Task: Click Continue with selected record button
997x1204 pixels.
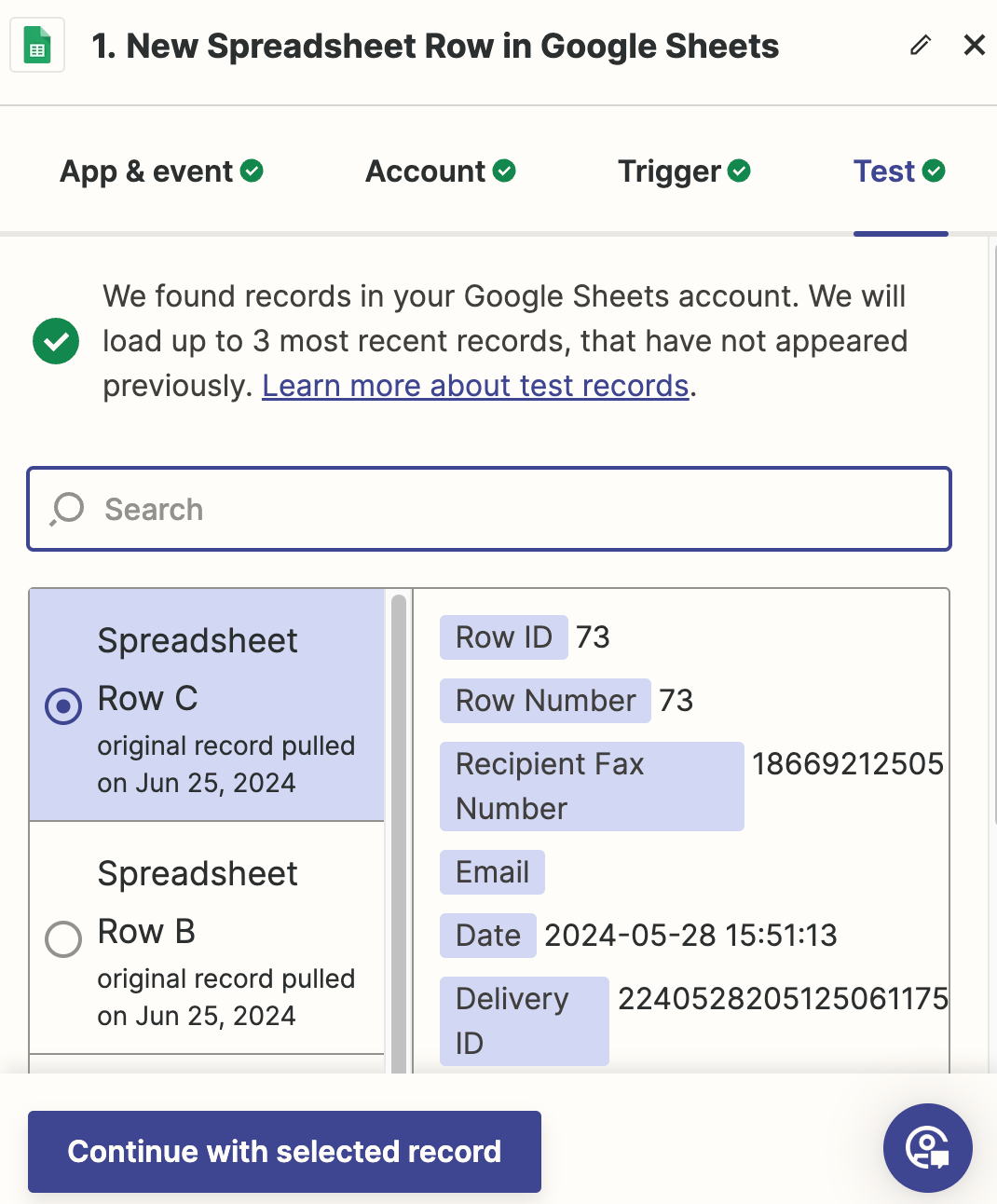Action: (284, 1152)
